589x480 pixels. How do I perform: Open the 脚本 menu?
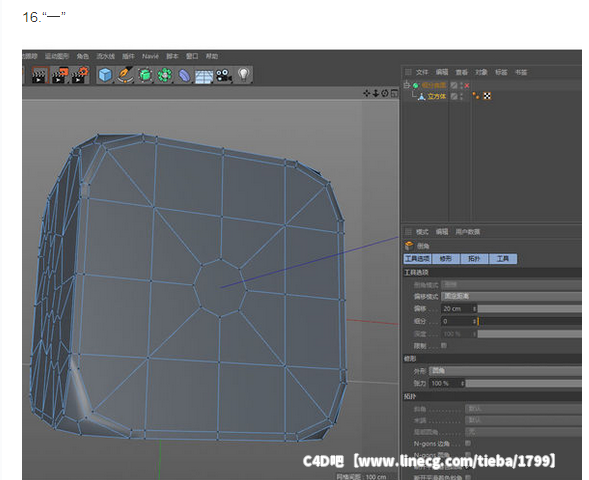[x=172, y=56]
